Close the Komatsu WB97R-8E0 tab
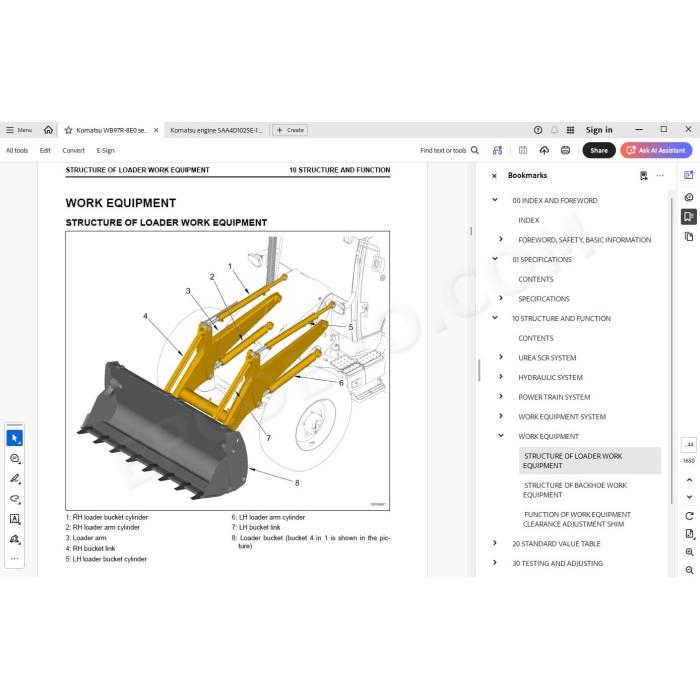The image size is (700, 700). tap(156, 130)
